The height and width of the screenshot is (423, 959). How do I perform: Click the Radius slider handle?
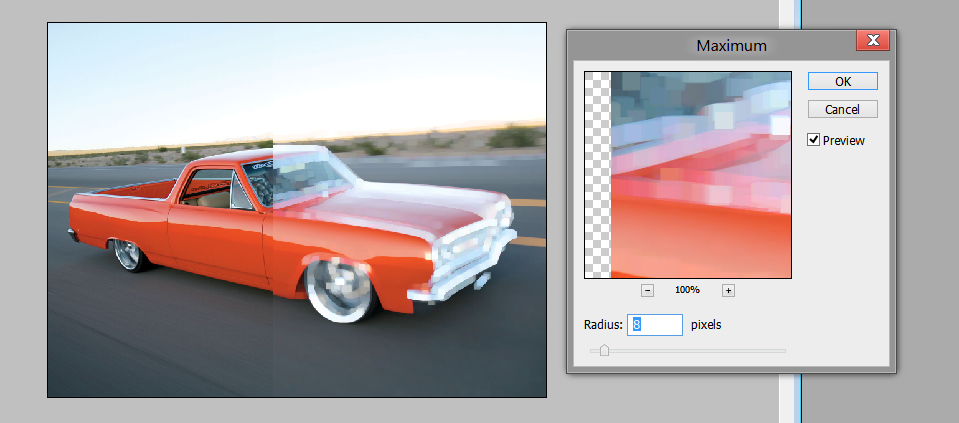[x=604, y=350]
